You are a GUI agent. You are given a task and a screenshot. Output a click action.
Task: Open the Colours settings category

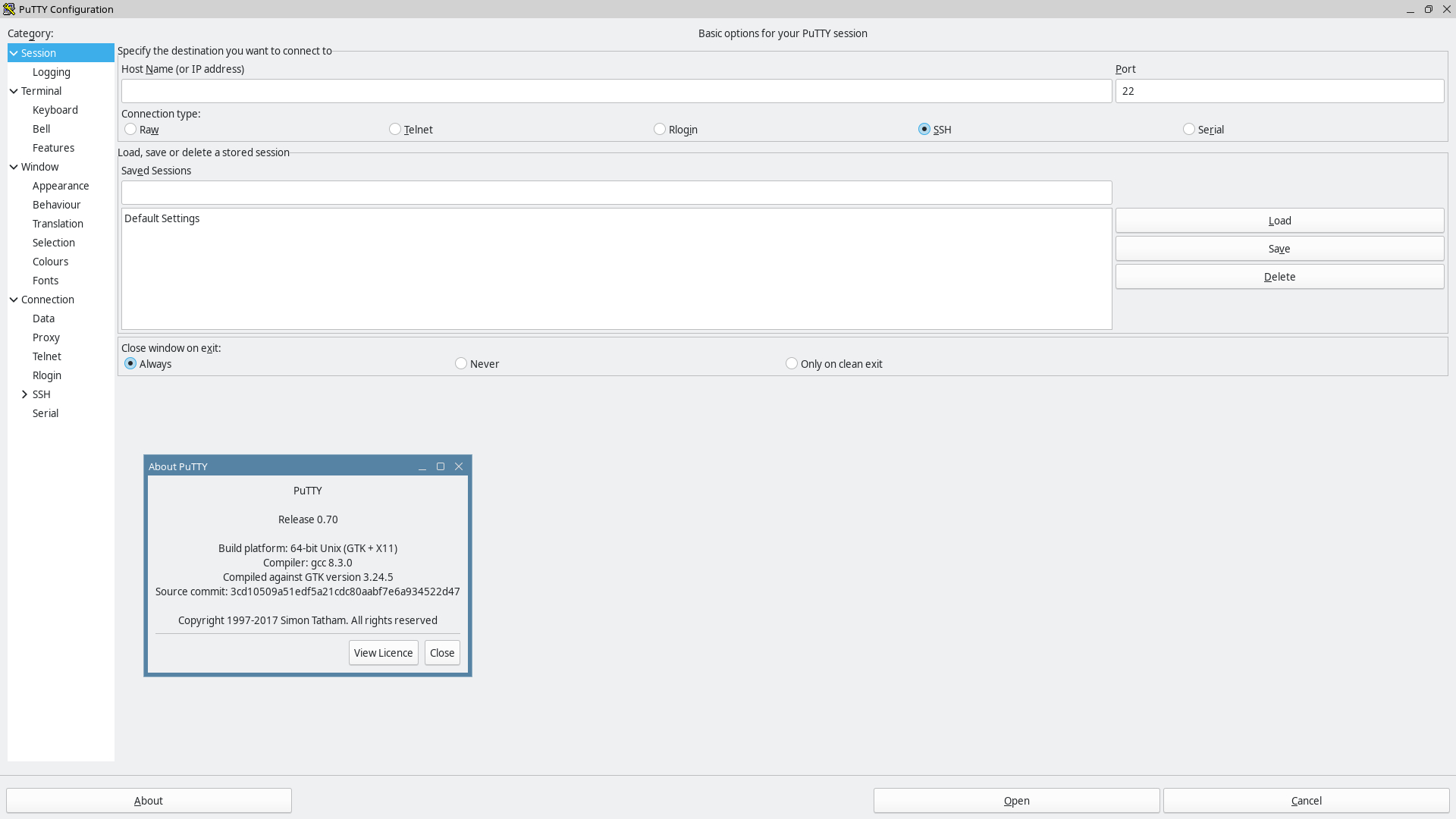click(x=51, y=262)
